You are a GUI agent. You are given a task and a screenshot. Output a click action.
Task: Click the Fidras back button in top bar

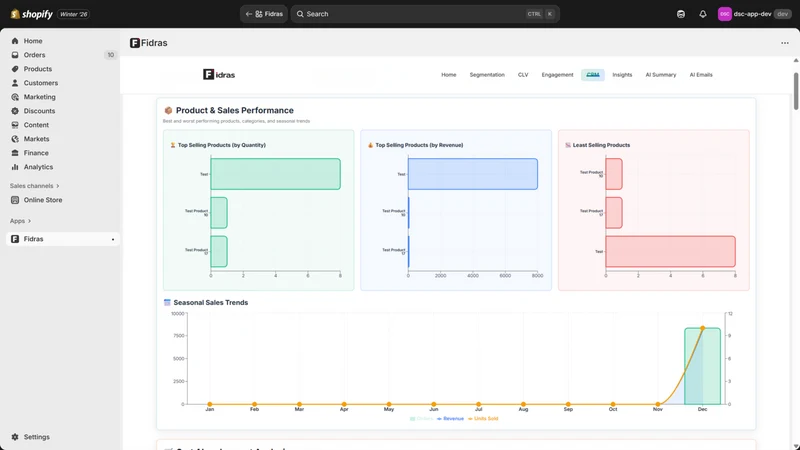(264, 14)
